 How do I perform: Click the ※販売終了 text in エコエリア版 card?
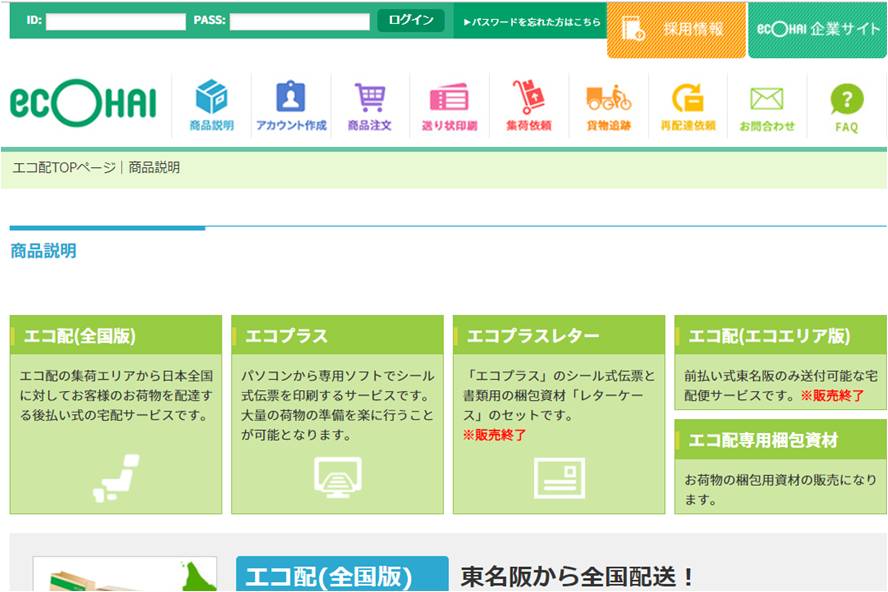tap(832, 395)
